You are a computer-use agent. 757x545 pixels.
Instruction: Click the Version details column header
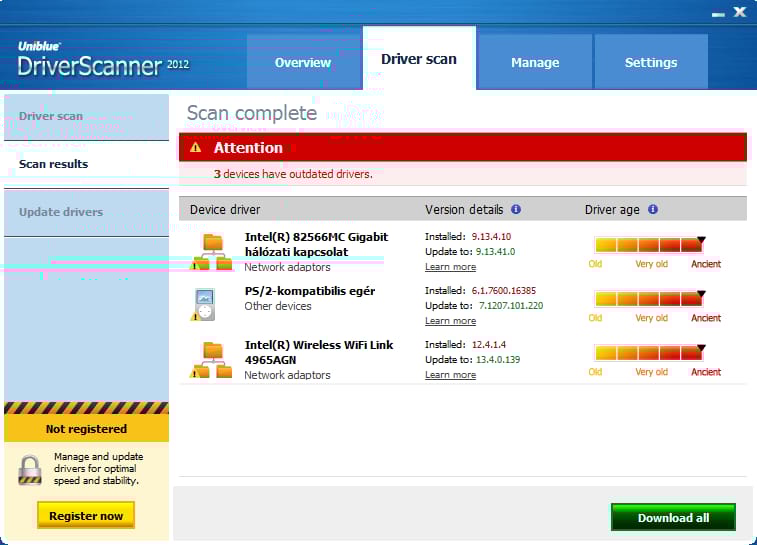464,210
